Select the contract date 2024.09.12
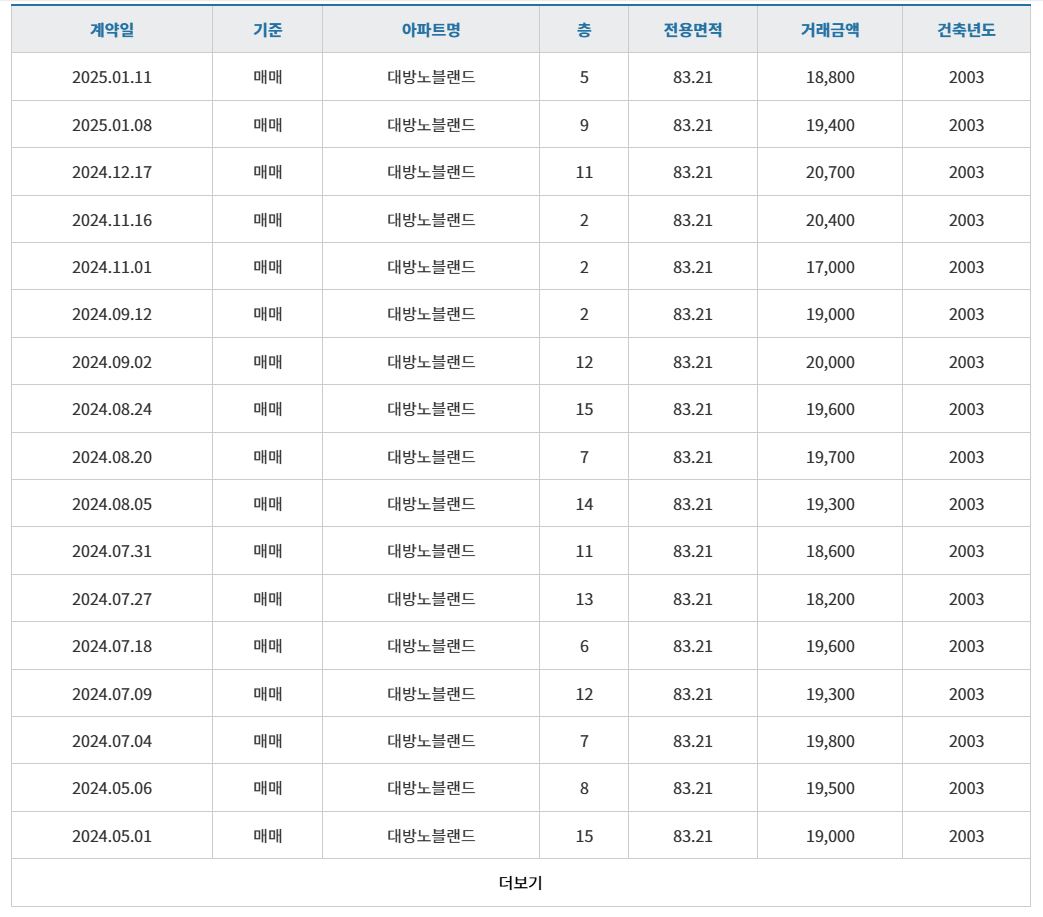The height and width of the screenshot is (917, 1043). (112, 315)
